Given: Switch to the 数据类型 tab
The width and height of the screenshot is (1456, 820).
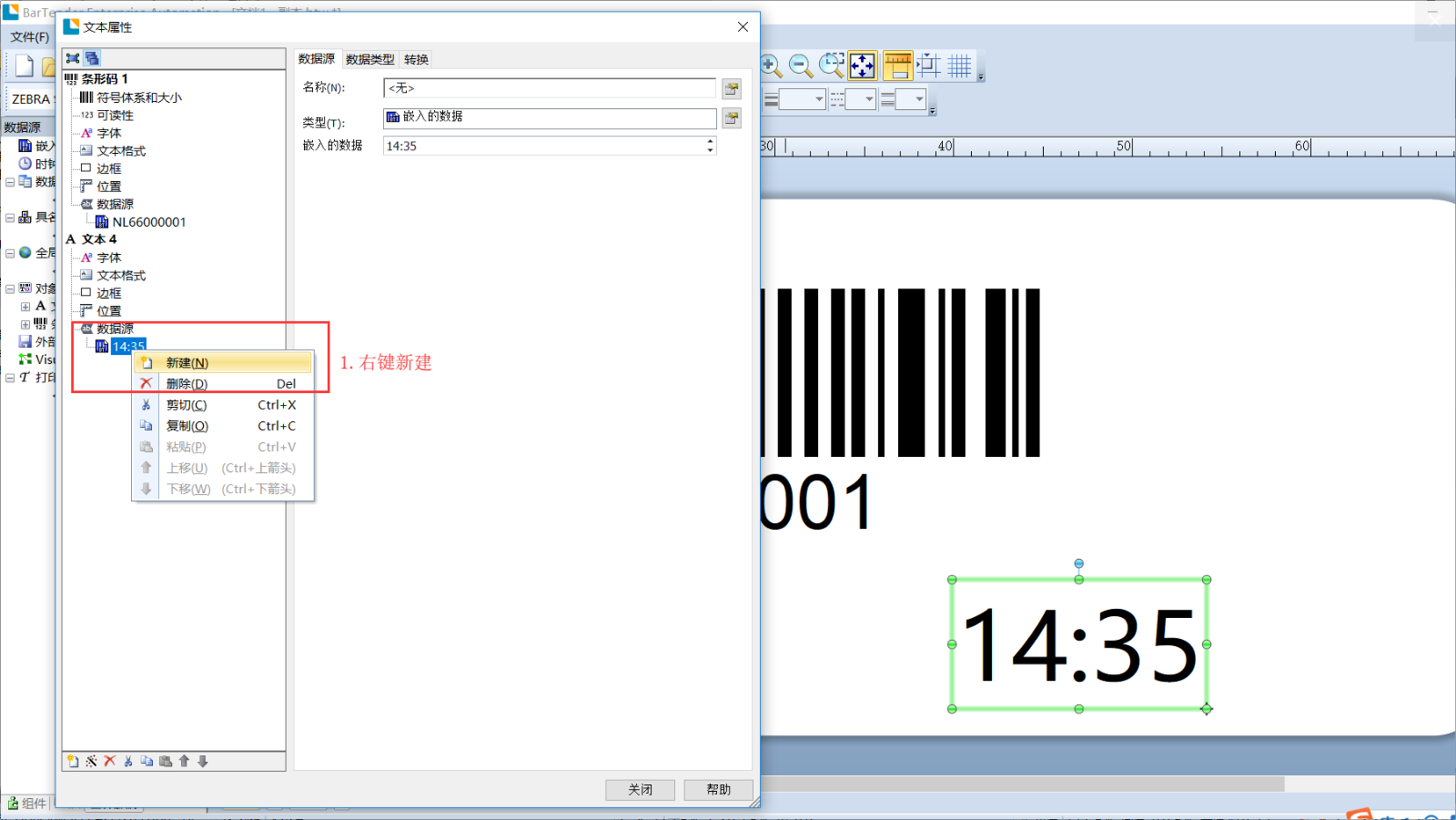Looking at the screenshot, I should point(369,59).
